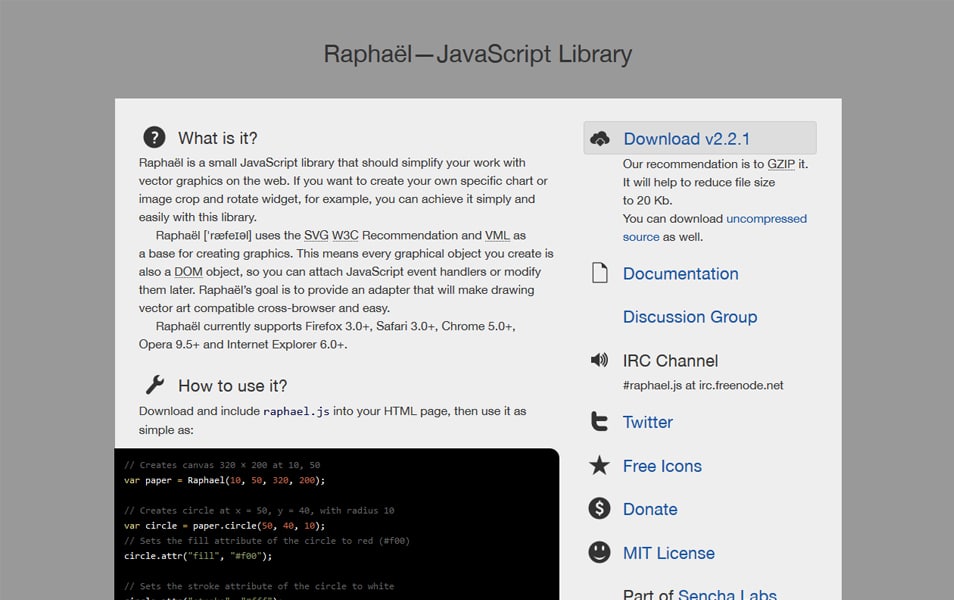Click the comment about setting the fill attribute to red
The height and width of the screenshot is (600, 954).
click(267, 540)
